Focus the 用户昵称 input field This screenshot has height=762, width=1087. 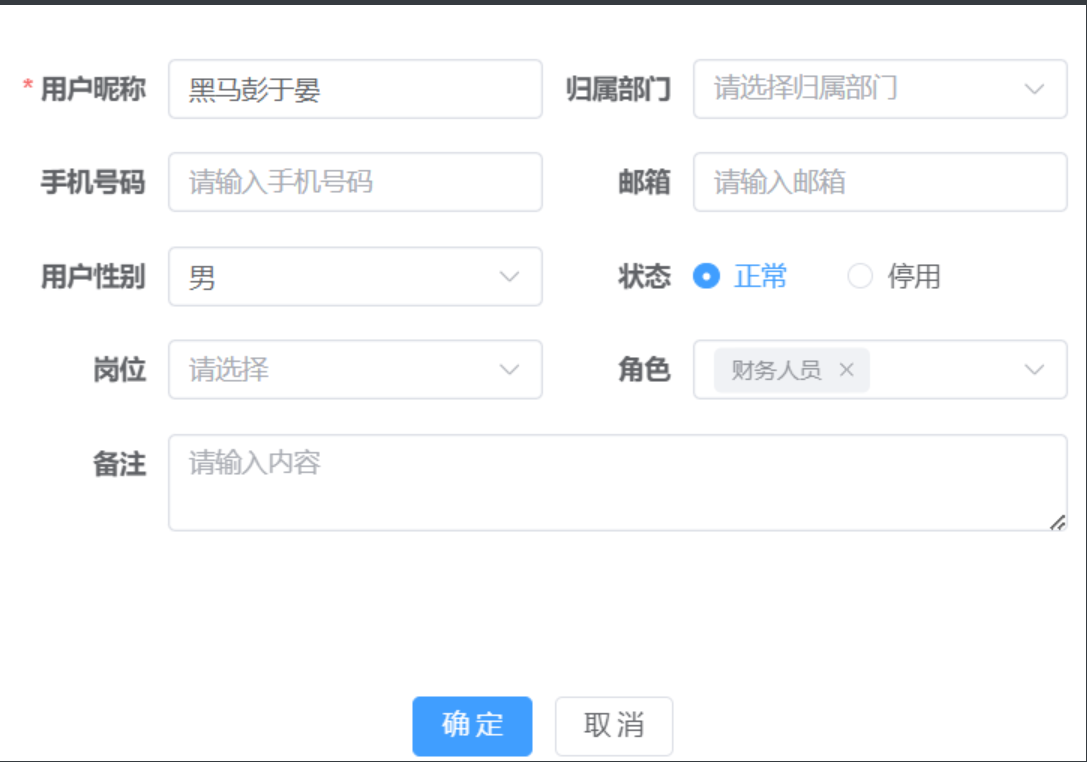tap(355, 89)
